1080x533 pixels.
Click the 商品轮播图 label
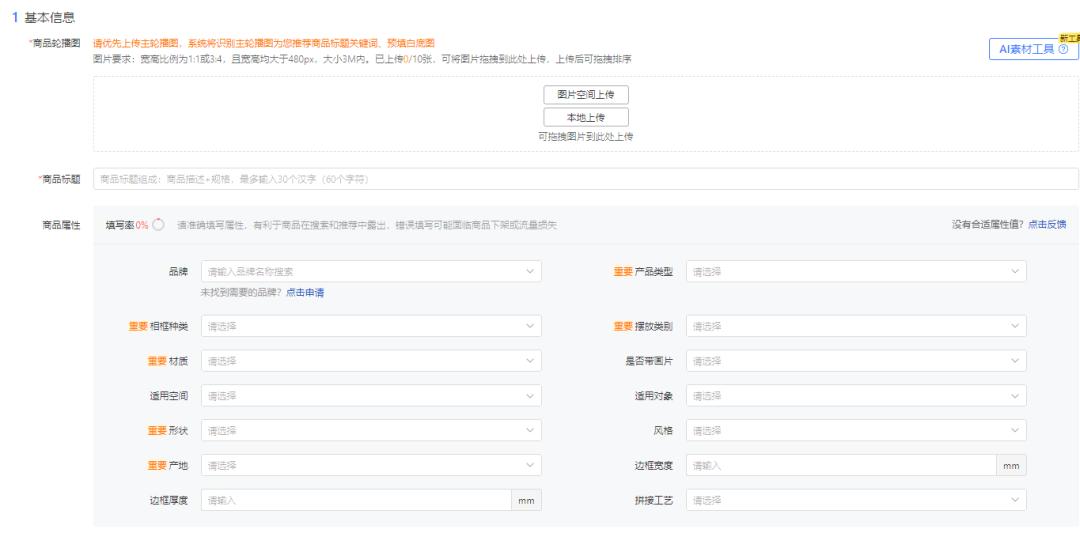55,43
